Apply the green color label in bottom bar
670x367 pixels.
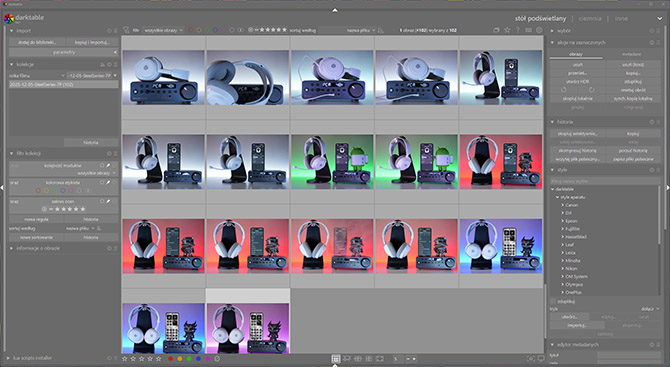(x=189, y=359)
